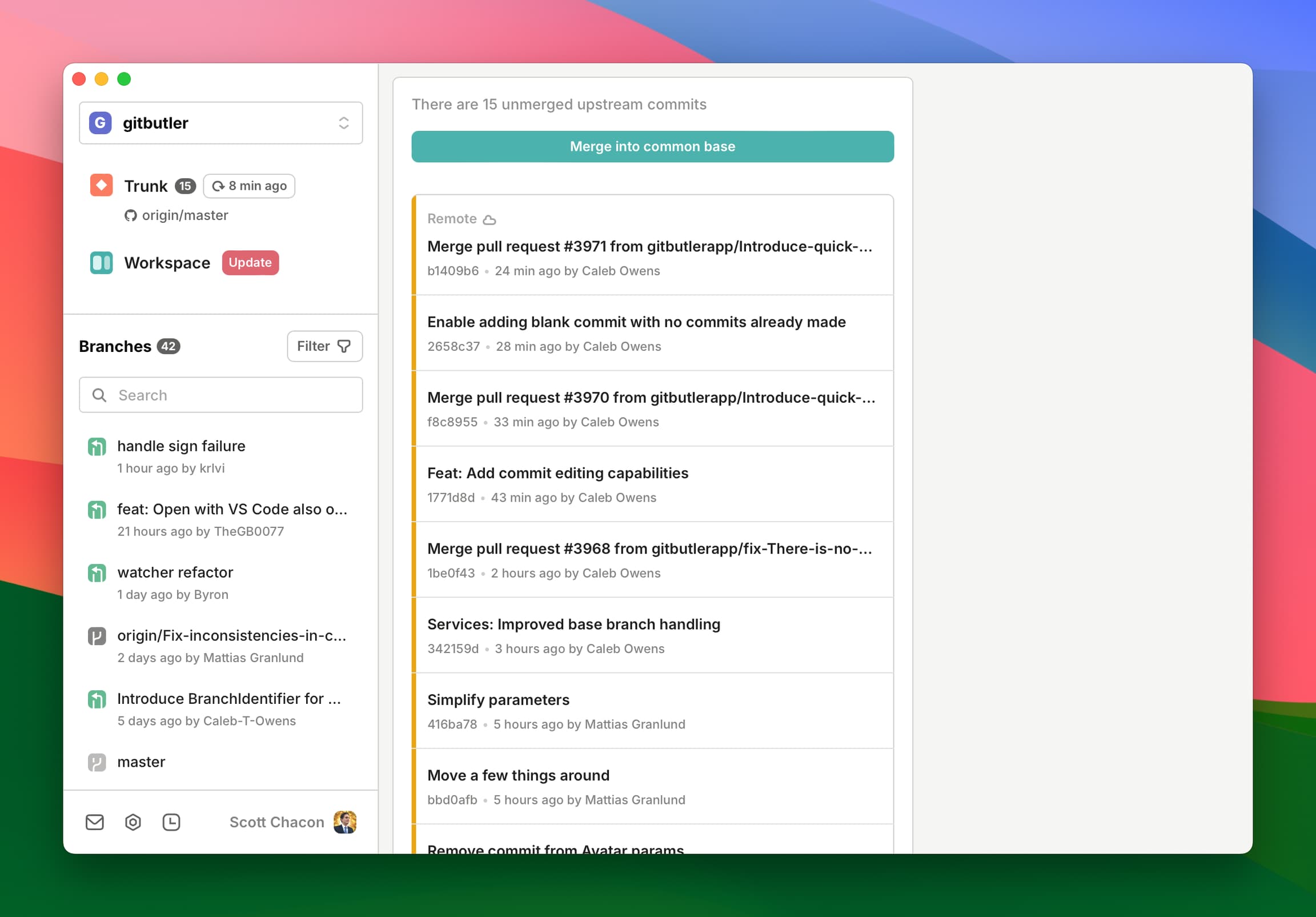Open the watcher refactor branch
The width and height of the screenshot is (1316, 917).
(175, 572)
